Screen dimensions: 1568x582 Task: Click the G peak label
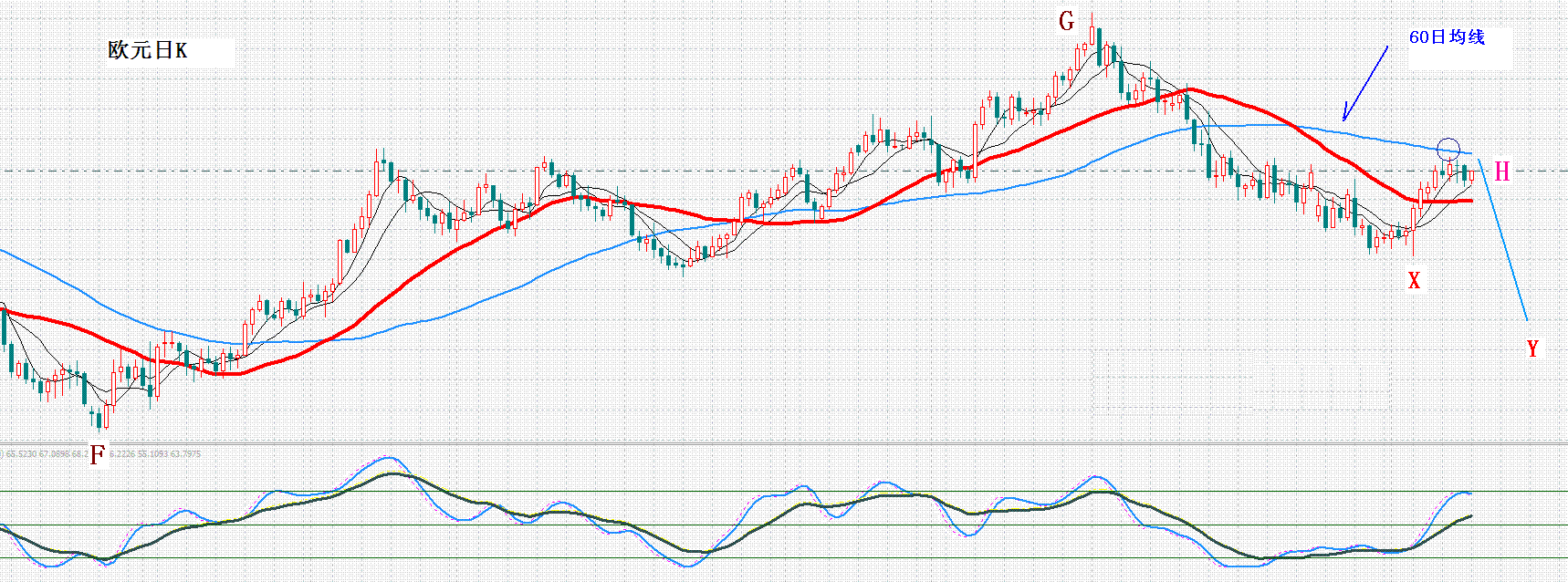pyautogui.click(x=1066, y=21)
